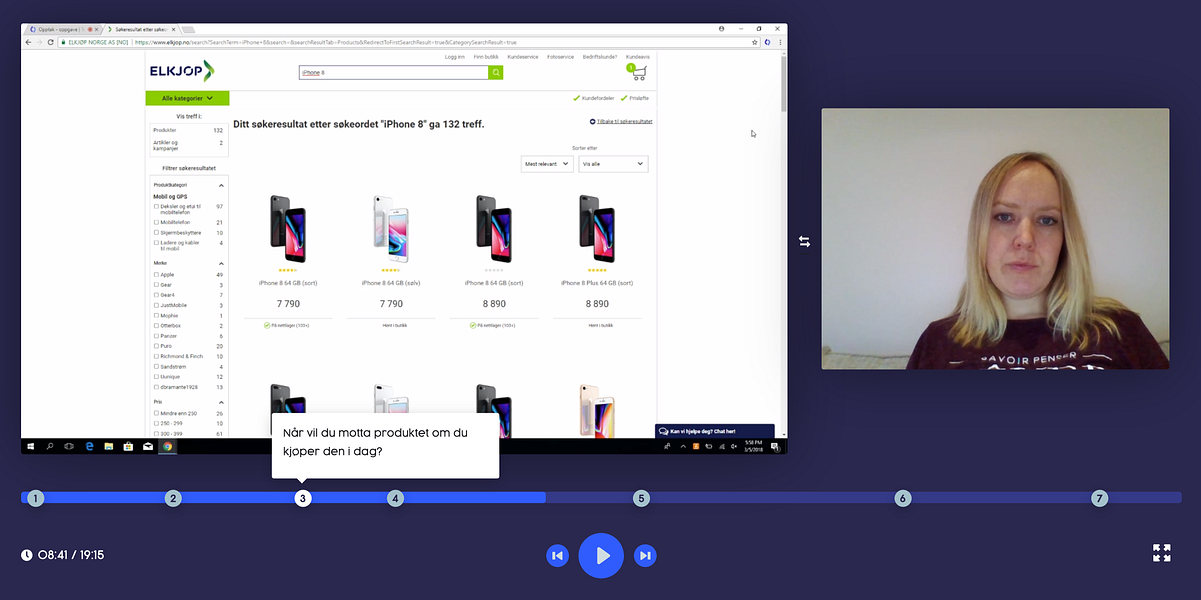Jump to timeline task marker 7
Viewport: 1201px width, 600px height.
pos(1100,498)
